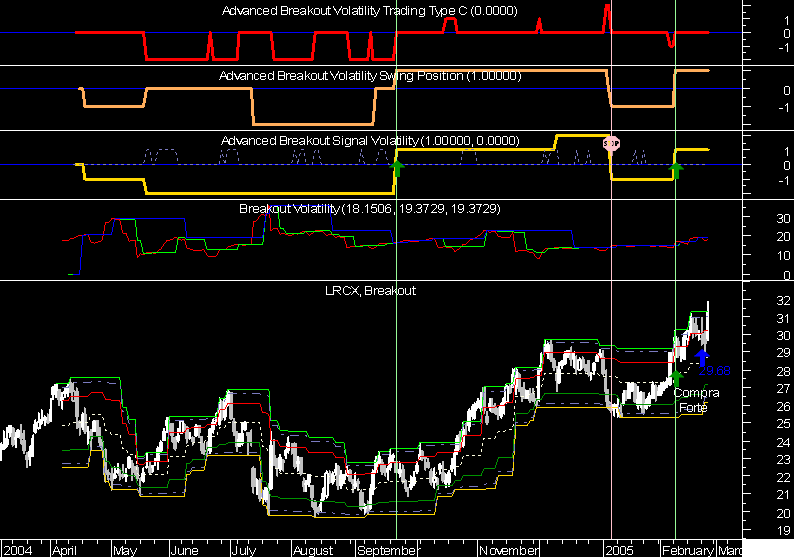The image size is (794, 557).
Task: Select the 2005 label on the date axis
Action: pos(620,550)
